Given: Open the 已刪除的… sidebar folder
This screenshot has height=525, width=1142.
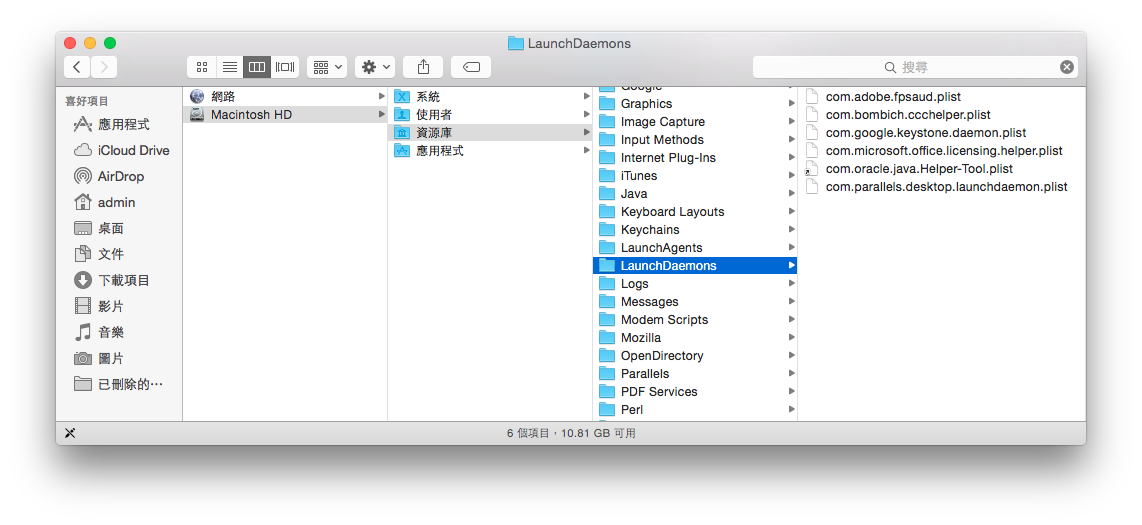Looking at the screenshot, I should [119, 384].
